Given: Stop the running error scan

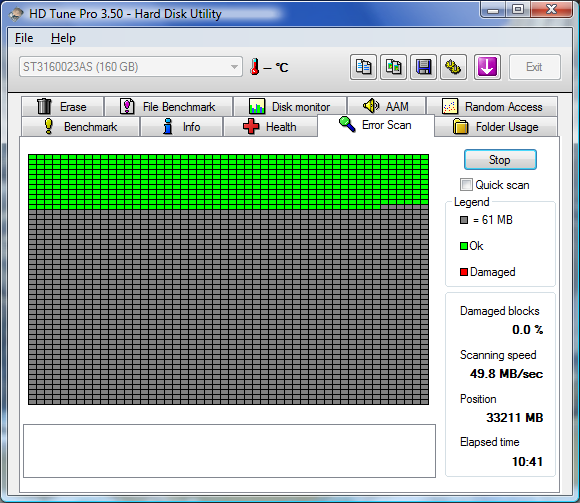Looking at the screenshot, I should 500,160.
